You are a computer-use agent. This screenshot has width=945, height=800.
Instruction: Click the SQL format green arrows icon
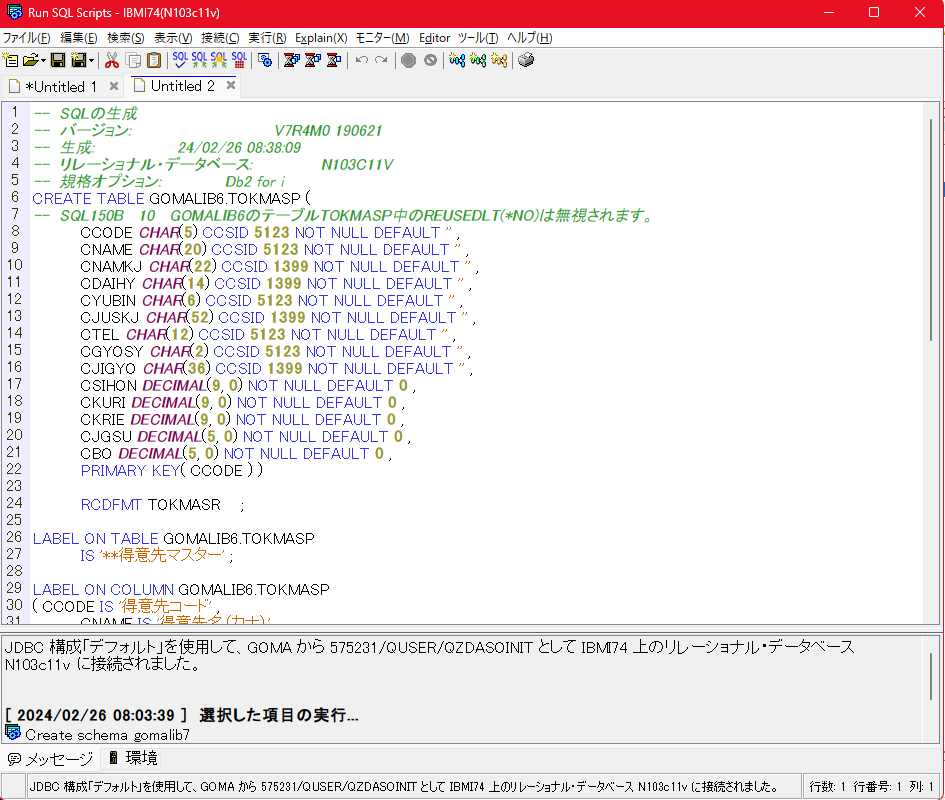pyautogui.click(x=199, y=60)
